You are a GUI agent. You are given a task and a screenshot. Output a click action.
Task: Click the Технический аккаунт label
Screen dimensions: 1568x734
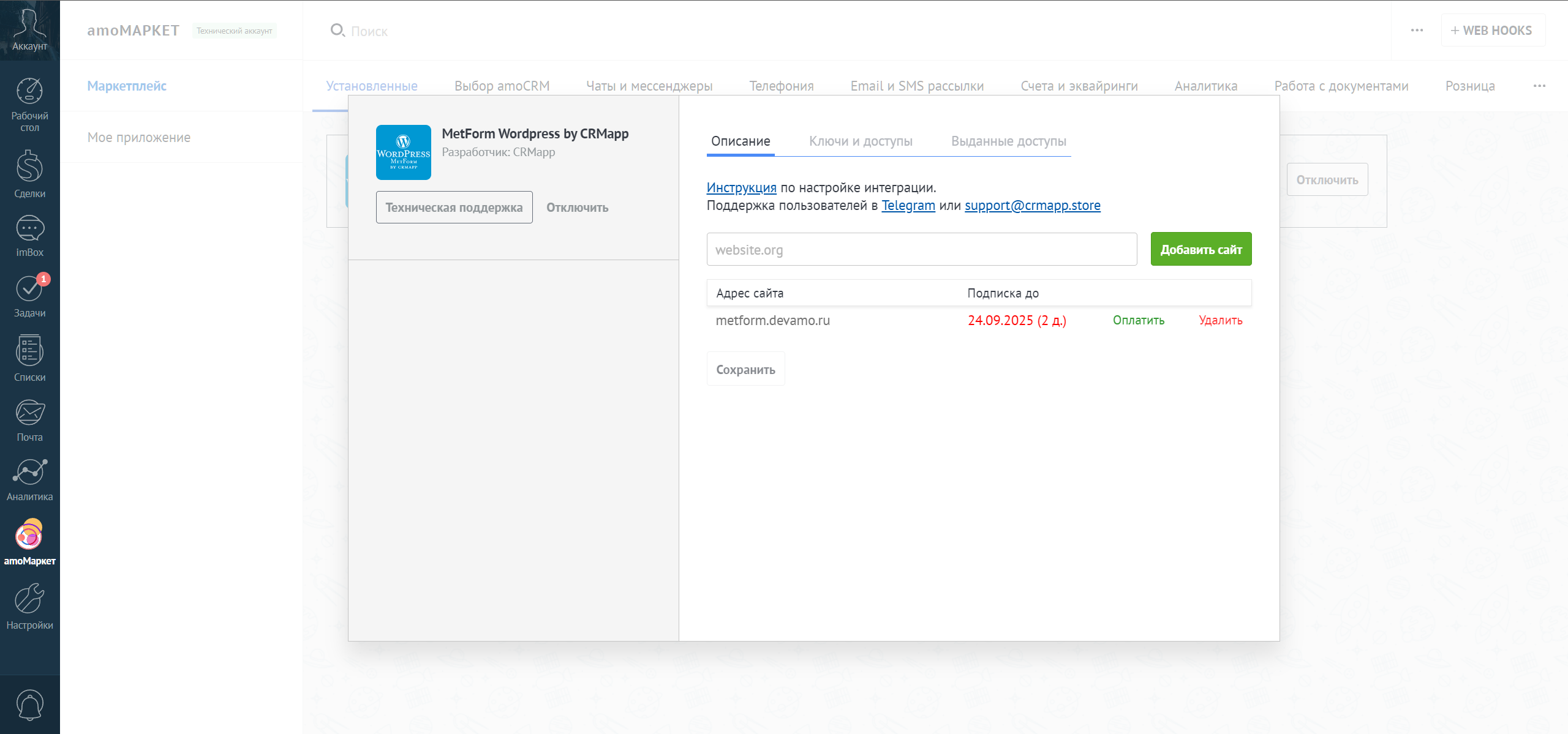[x=234, y=31]
